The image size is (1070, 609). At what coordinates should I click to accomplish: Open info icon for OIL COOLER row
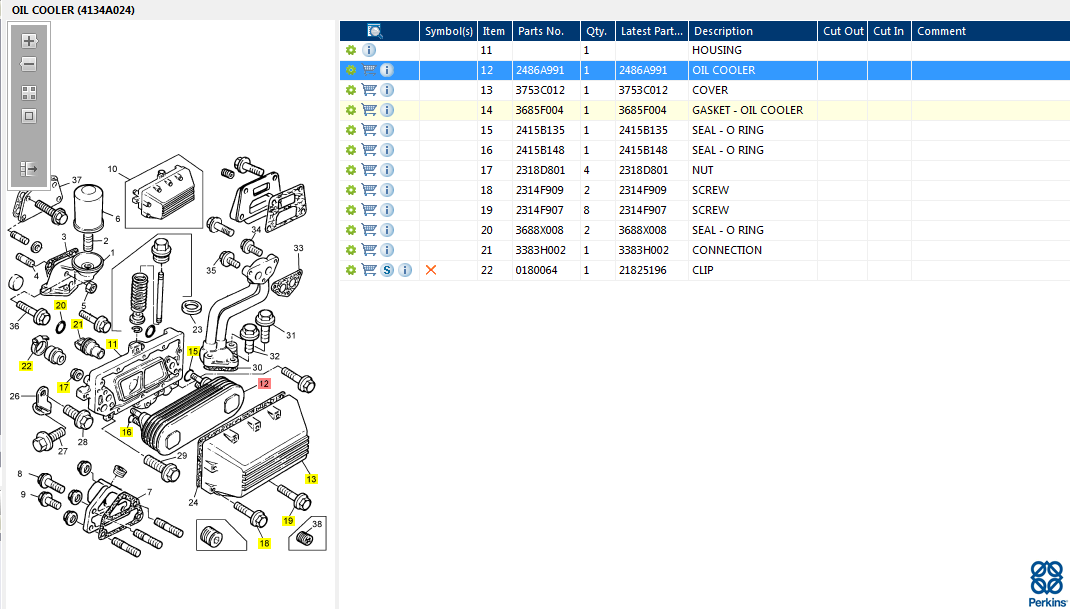click(387, 70)
